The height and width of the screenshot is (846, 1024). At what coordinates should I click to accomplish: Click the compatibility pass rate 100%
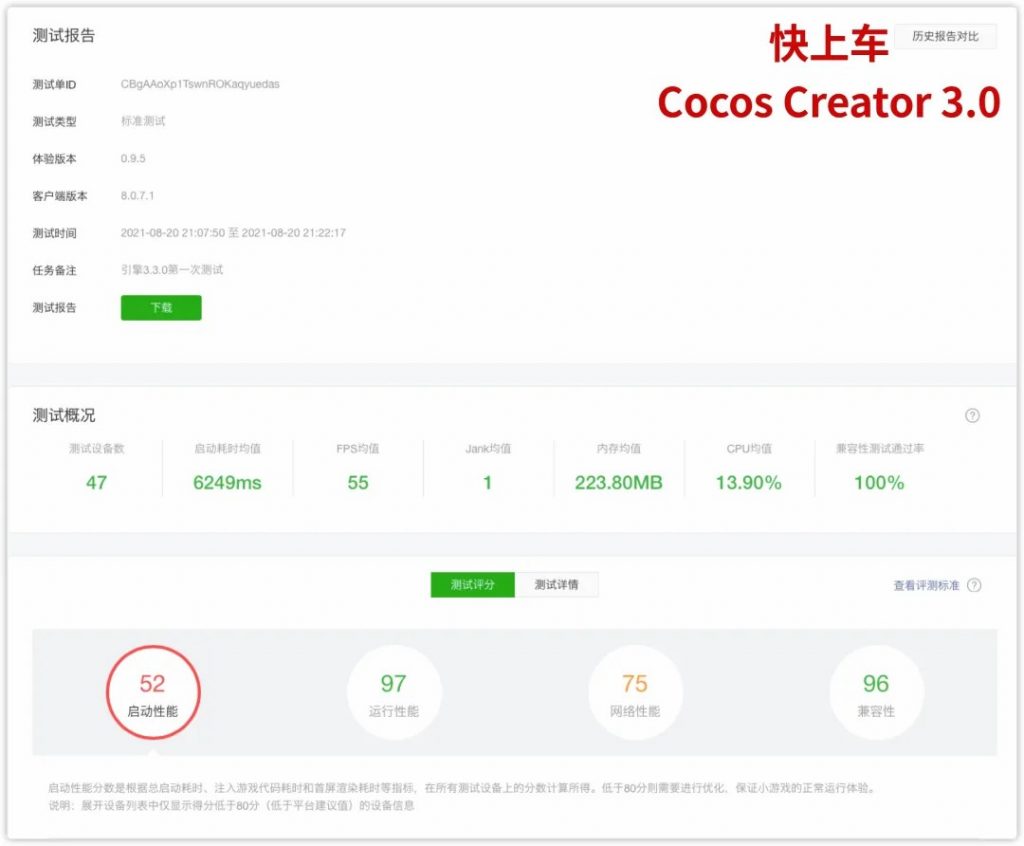[x=879, y=483]
